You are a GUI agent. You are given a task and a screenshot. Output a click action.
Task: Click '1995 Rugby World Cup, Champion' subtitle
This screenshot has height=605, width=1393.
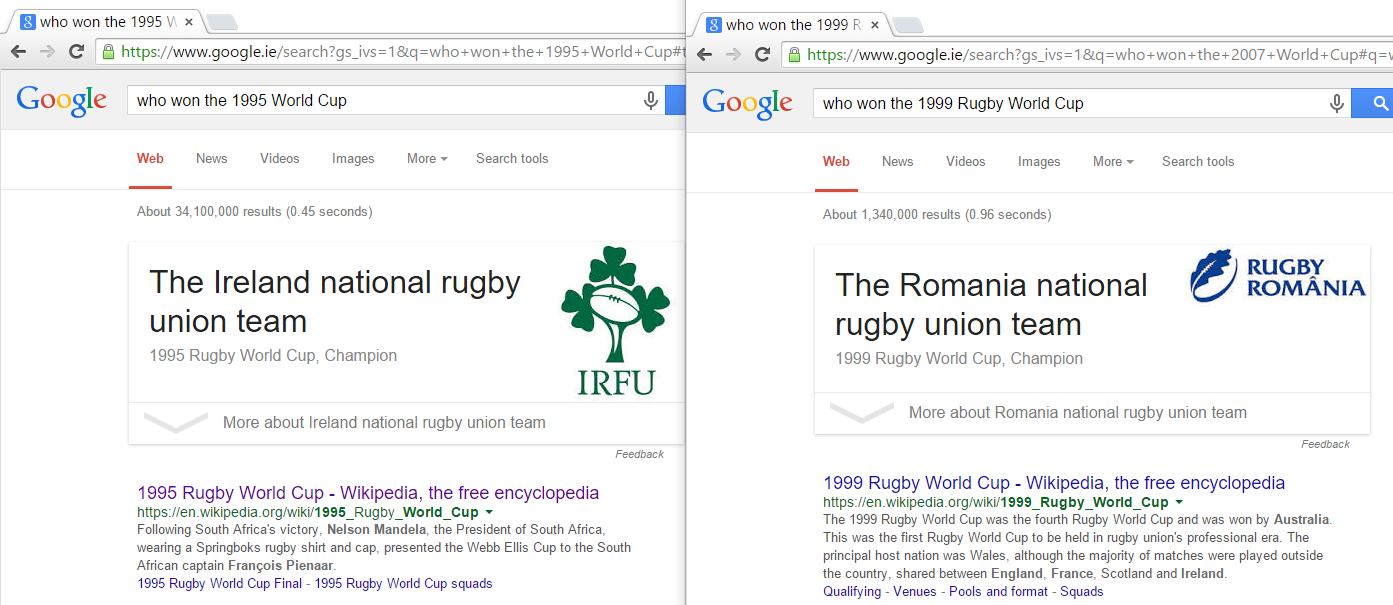[x=273, y=356]
